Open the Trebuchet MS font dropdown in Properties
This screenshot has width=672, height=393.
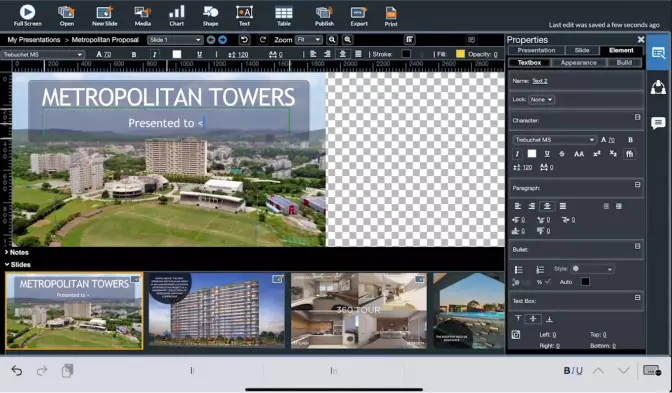click(x=554, y=140)
